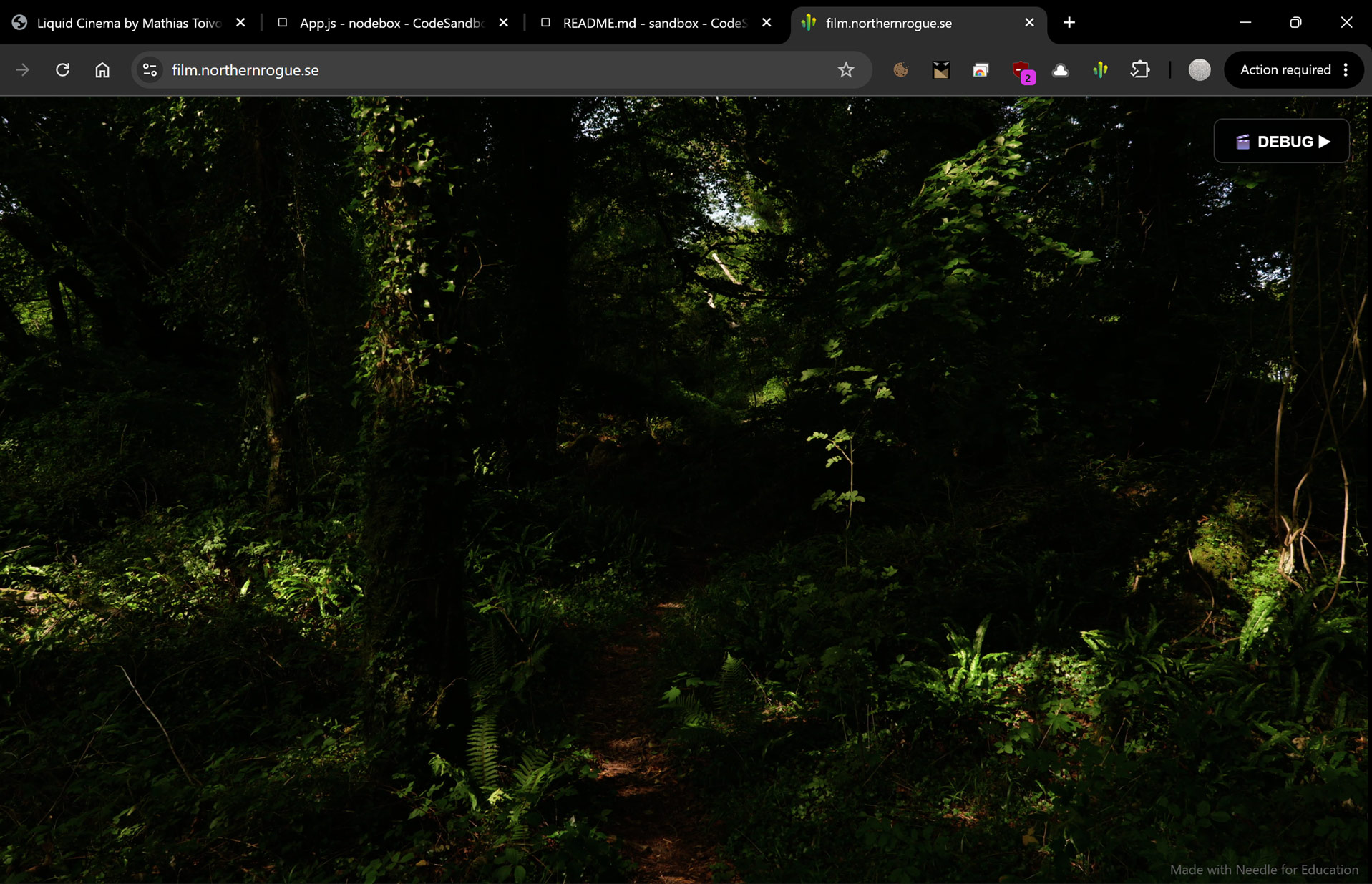The height and width of the screenshot is (884, 1372).
Task: Reload the current page
Action: 62,69
